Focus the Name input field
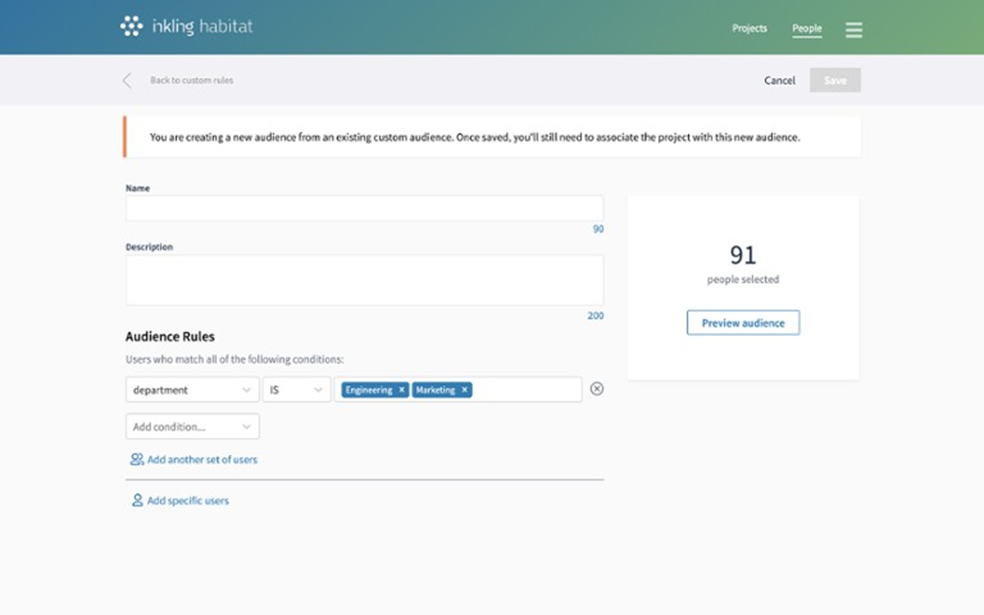Screen dimensions: 984x615 pyautogui.click(x=364, y=208)
